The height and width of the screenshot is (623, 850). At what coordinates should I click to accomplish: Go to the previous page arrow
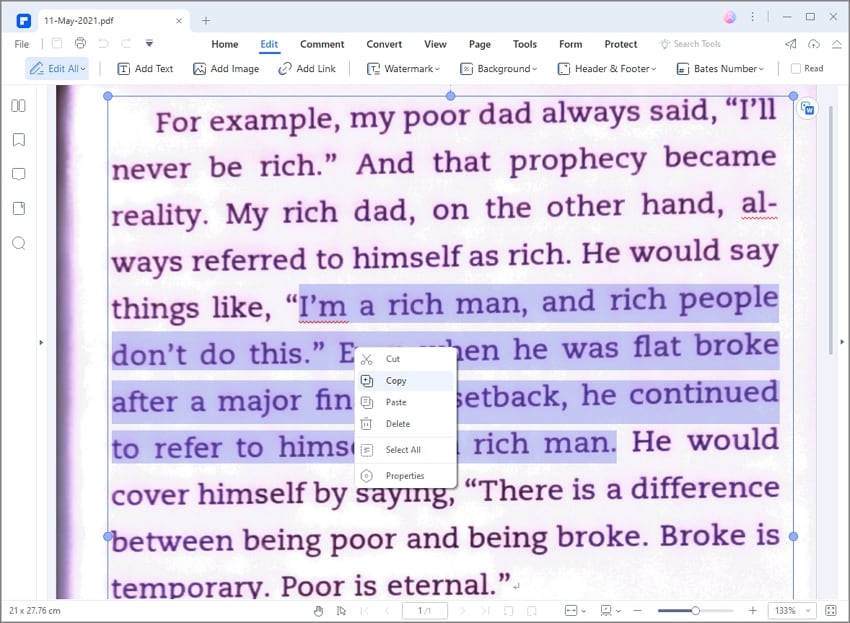click(x=387, y=611)
